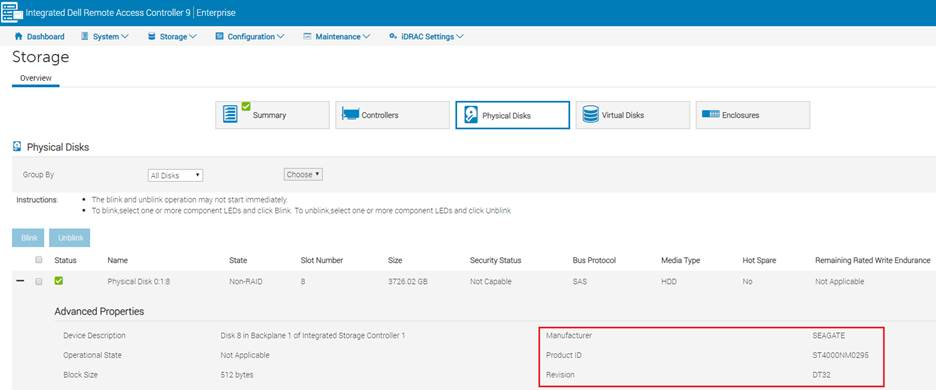Image resolution: width=936 pixels, height=390 pixels.
Task: Click the Blink button
Action: [x=28, y=238]
